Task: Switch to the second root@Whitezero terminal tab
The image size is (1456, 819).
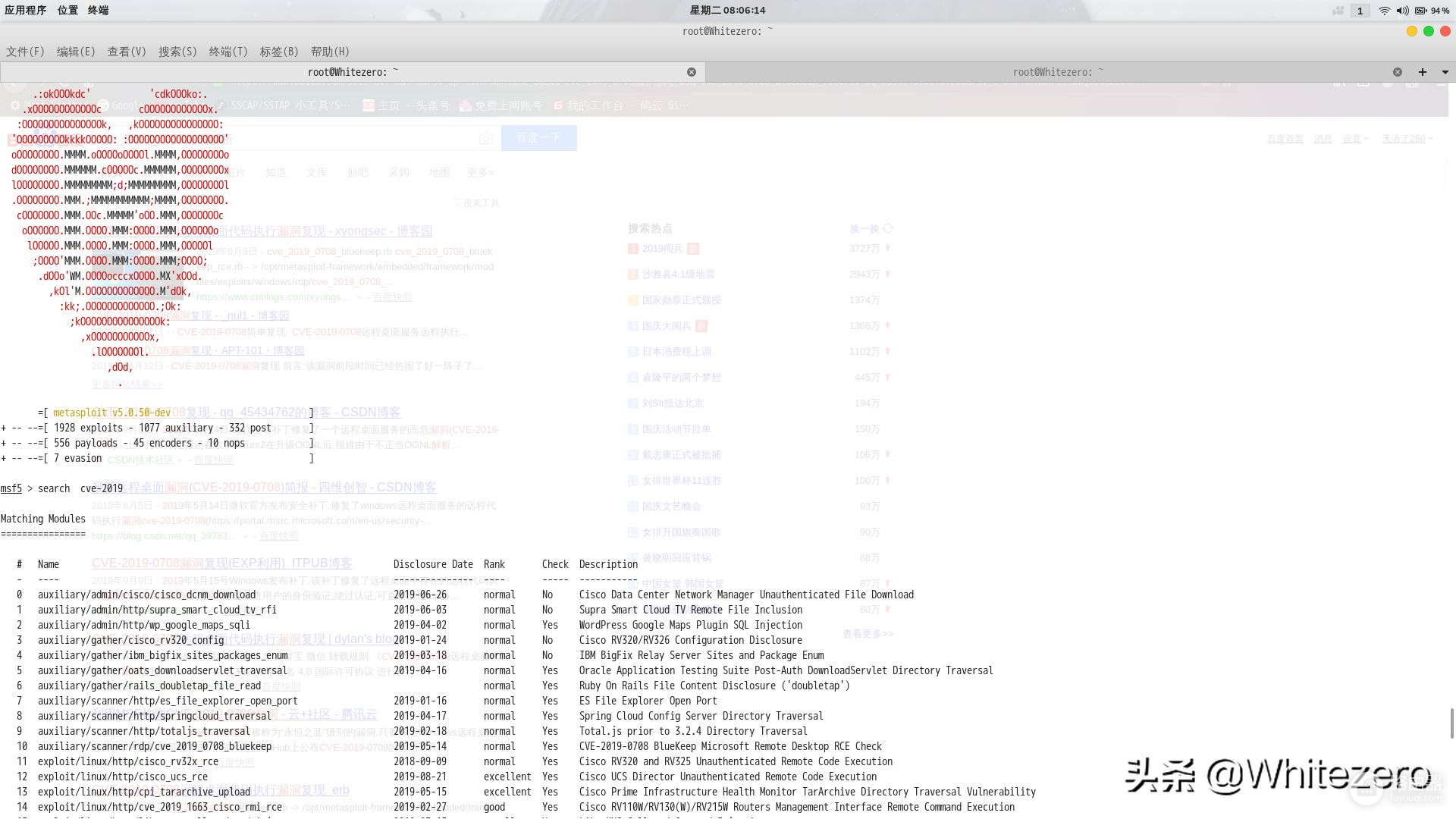Action: 1058,72
